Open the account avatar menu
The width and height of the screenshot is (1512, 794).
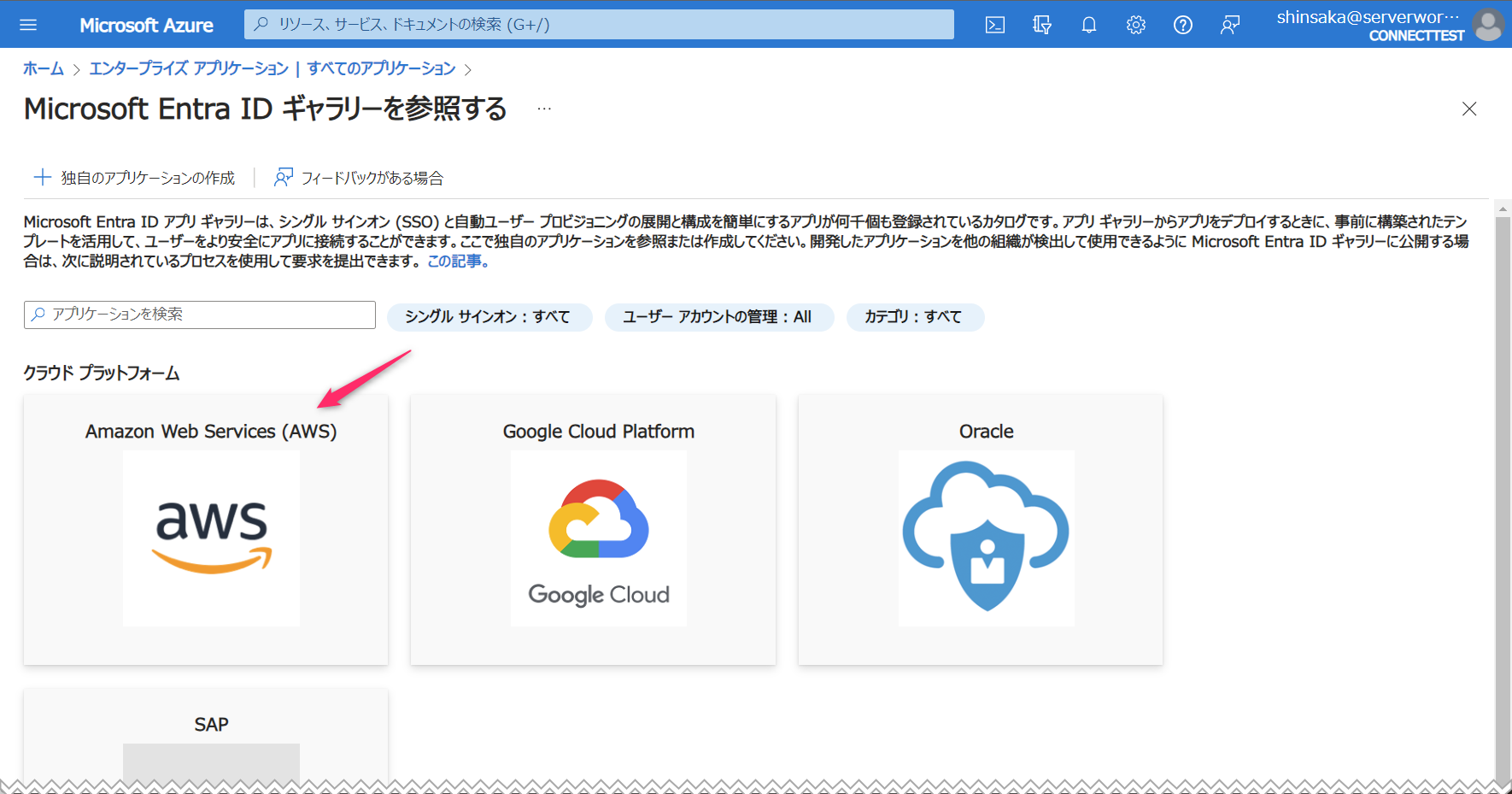click(x=1489, y=25)
